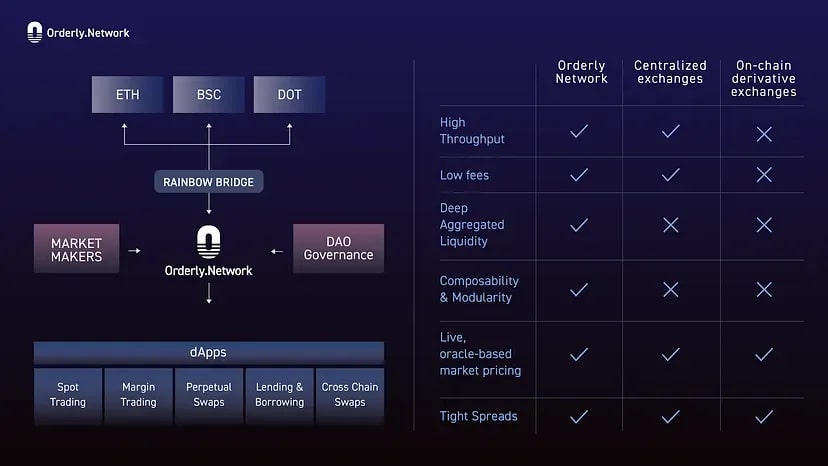Click Orderly Network checkmark for High Throughput
The height and width of the screenshot is (466, 828).
point(578,131)
